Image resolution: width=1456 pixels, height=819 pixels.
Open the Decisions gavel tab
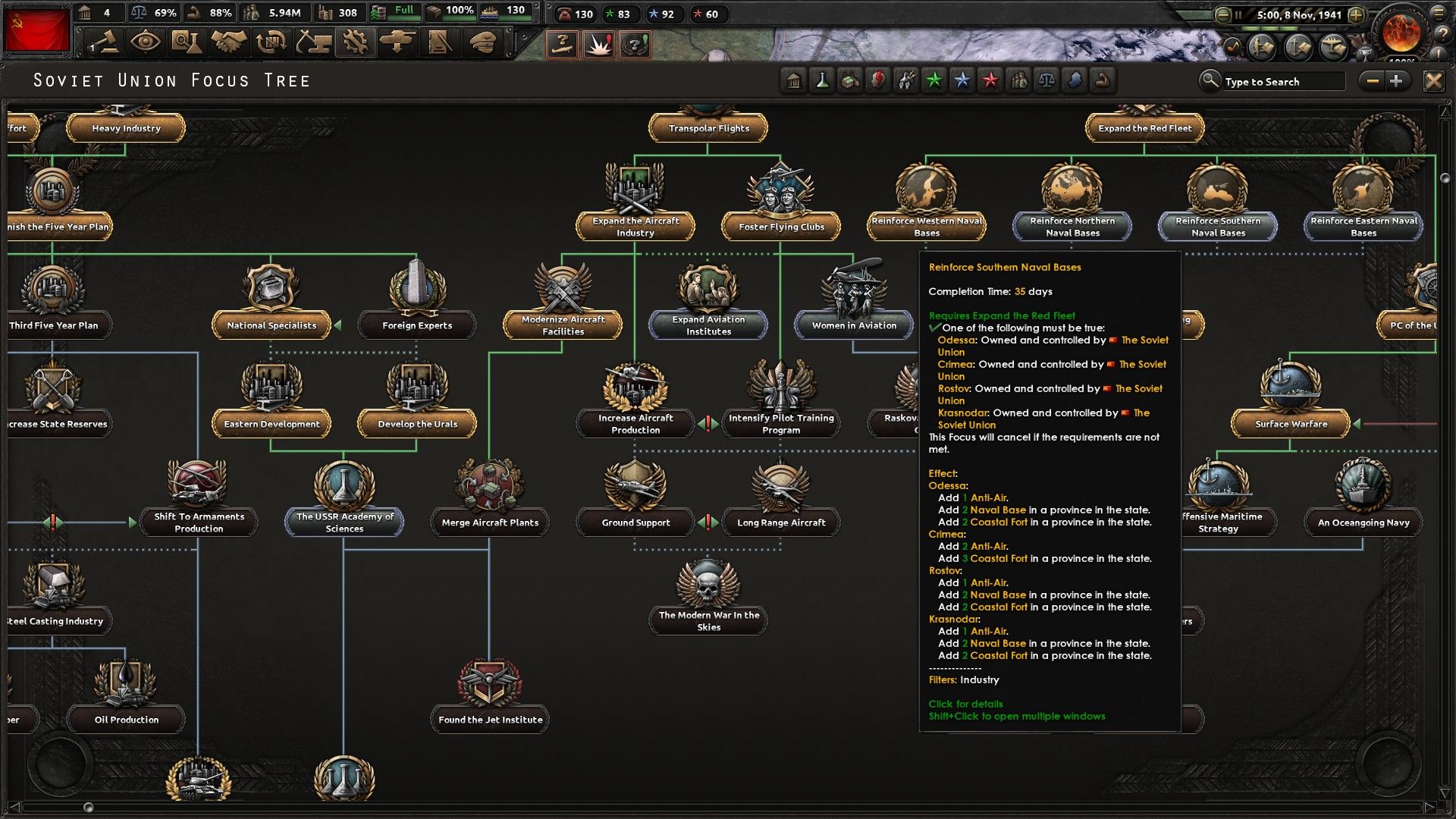coord(102,42)
